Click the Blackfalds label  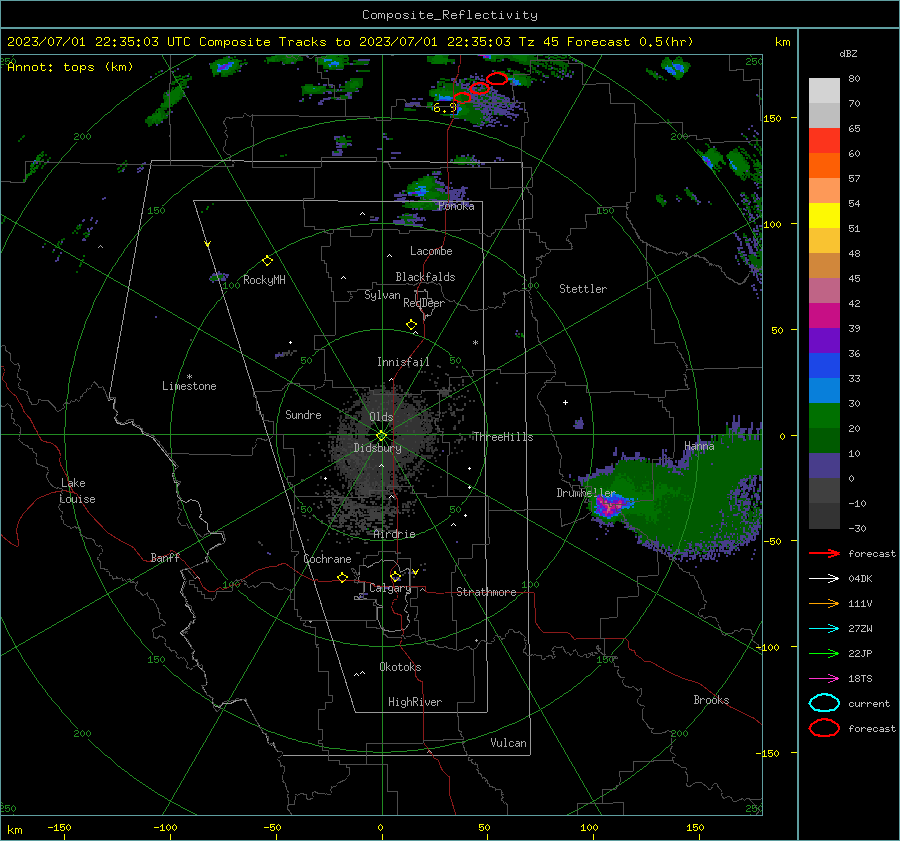pyautogui.click(x=425, y=277)
